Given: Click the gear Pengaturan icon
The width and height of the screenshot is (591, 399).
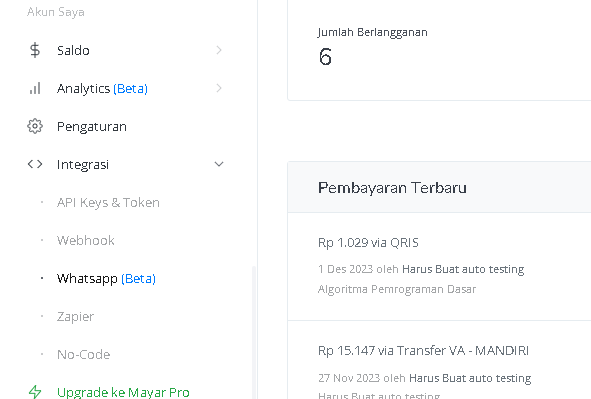Looking at the screenshot, I should pyautogui.click(x=35, y=126).
